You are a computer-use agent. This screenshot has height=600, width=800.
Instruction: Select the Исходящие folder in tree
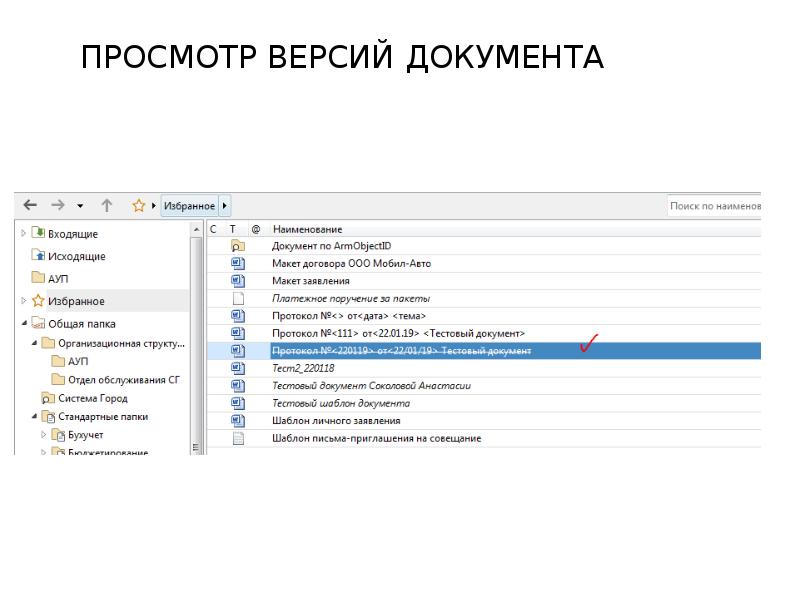pos(76,256)
